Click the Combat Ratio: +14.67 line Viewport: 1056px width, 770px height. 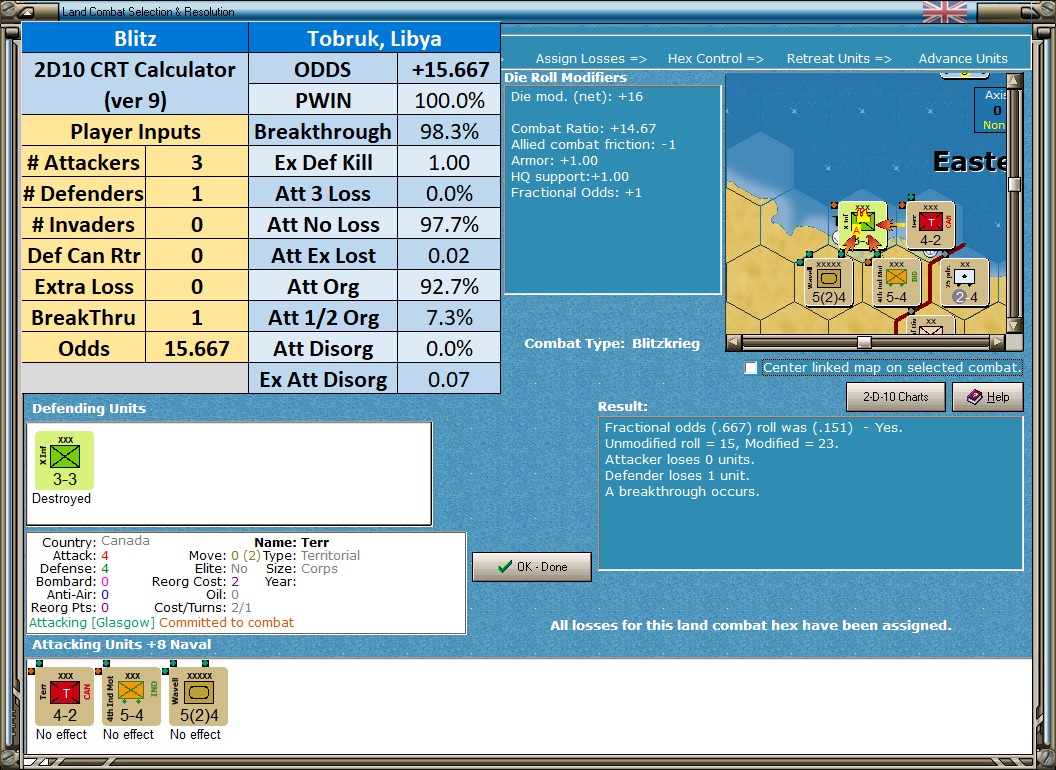pyautogui.click(x=583, y=128)
